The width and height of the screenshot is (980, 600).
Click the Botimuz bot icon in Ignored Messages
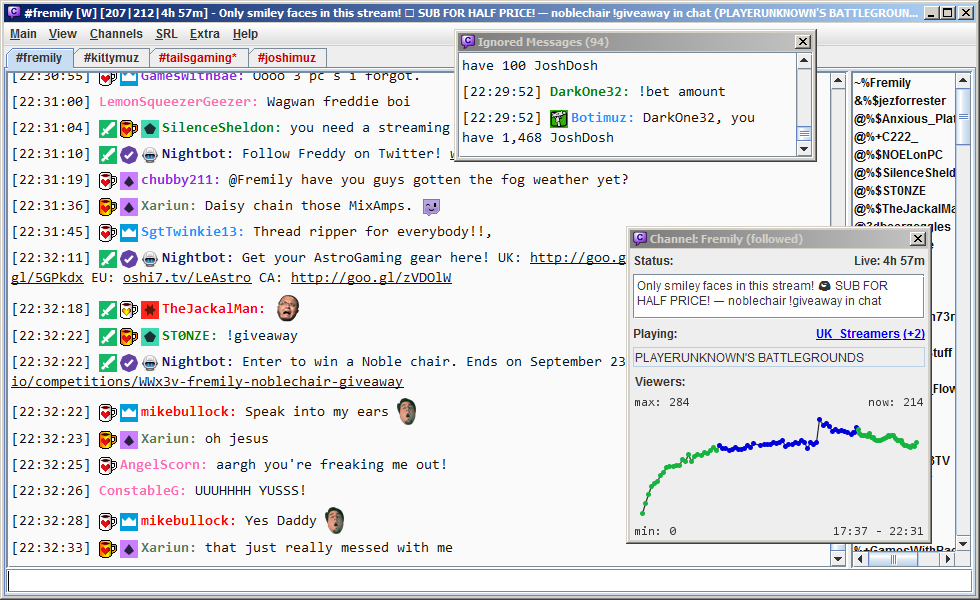(x=559, y=118)
